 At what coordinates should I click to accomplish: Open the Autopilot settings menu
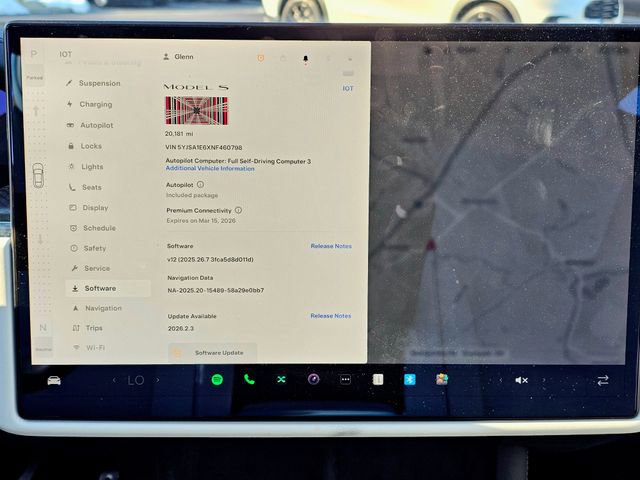[90, 125]
